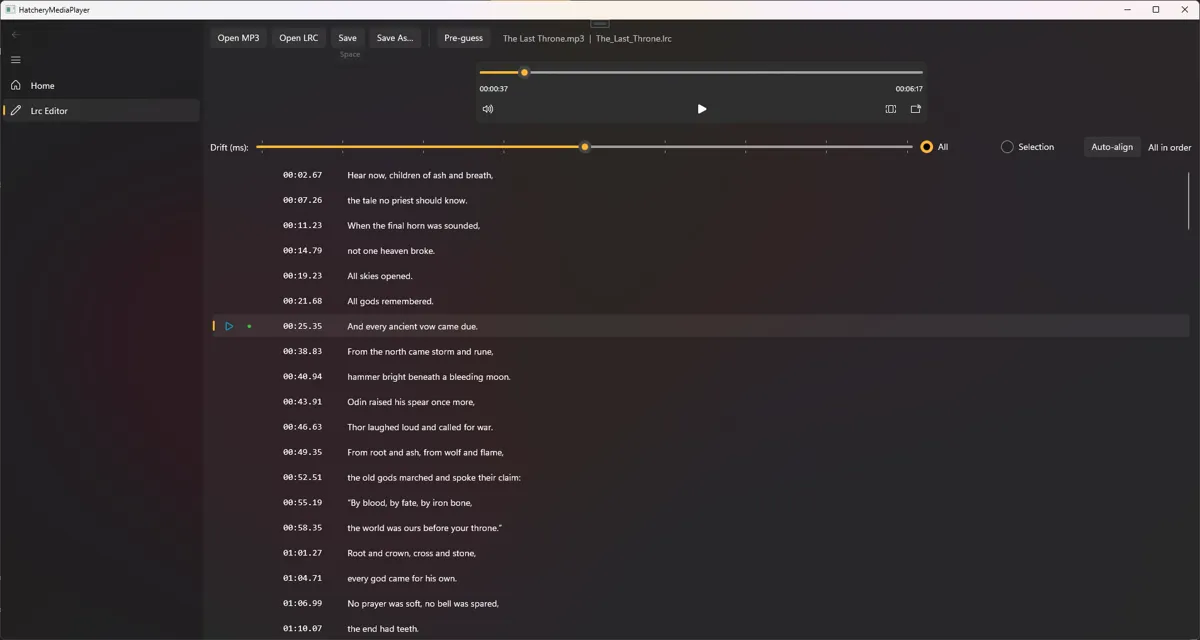This screenshot has width=1200, height=640.
Task: Select lyric "No prayer was soft, no bell was spared,"
Action: 423,604
